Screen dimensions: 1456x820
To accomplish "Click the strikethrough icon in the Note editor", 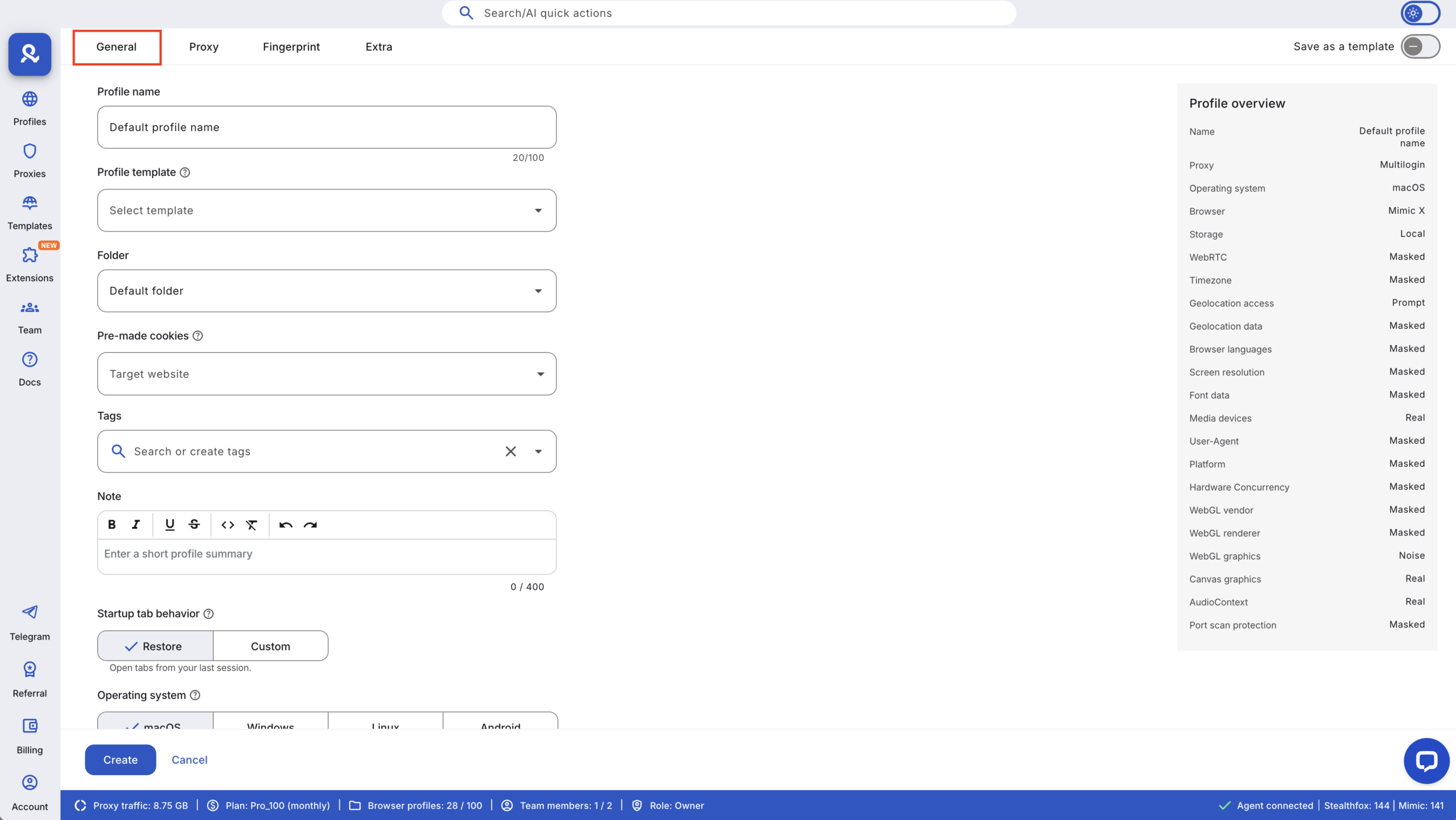I will click(x=194, y=525).
